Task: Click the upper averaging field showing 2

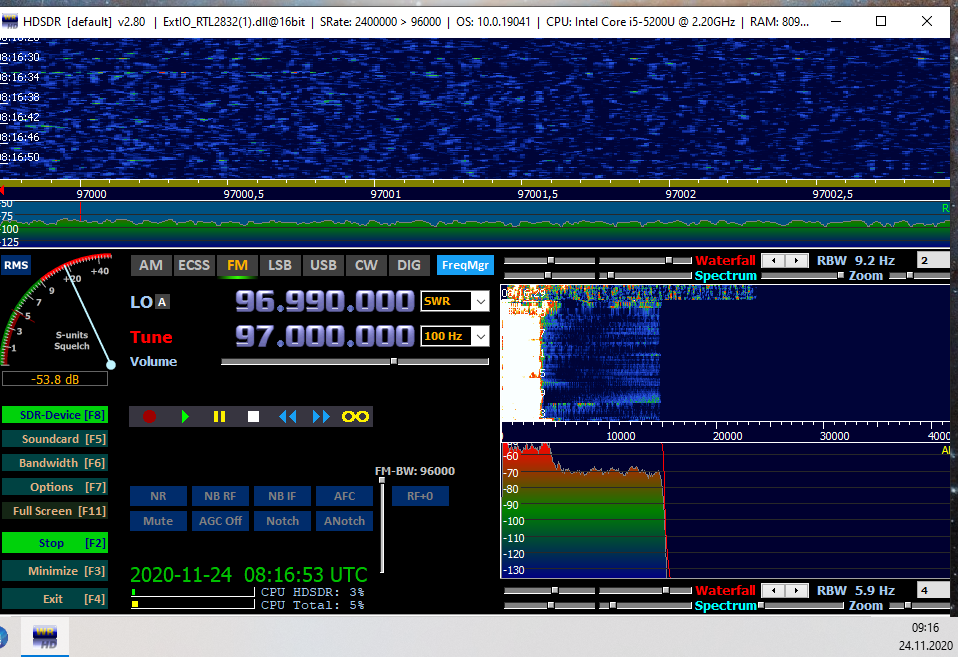Action: (x=932, y=260)
